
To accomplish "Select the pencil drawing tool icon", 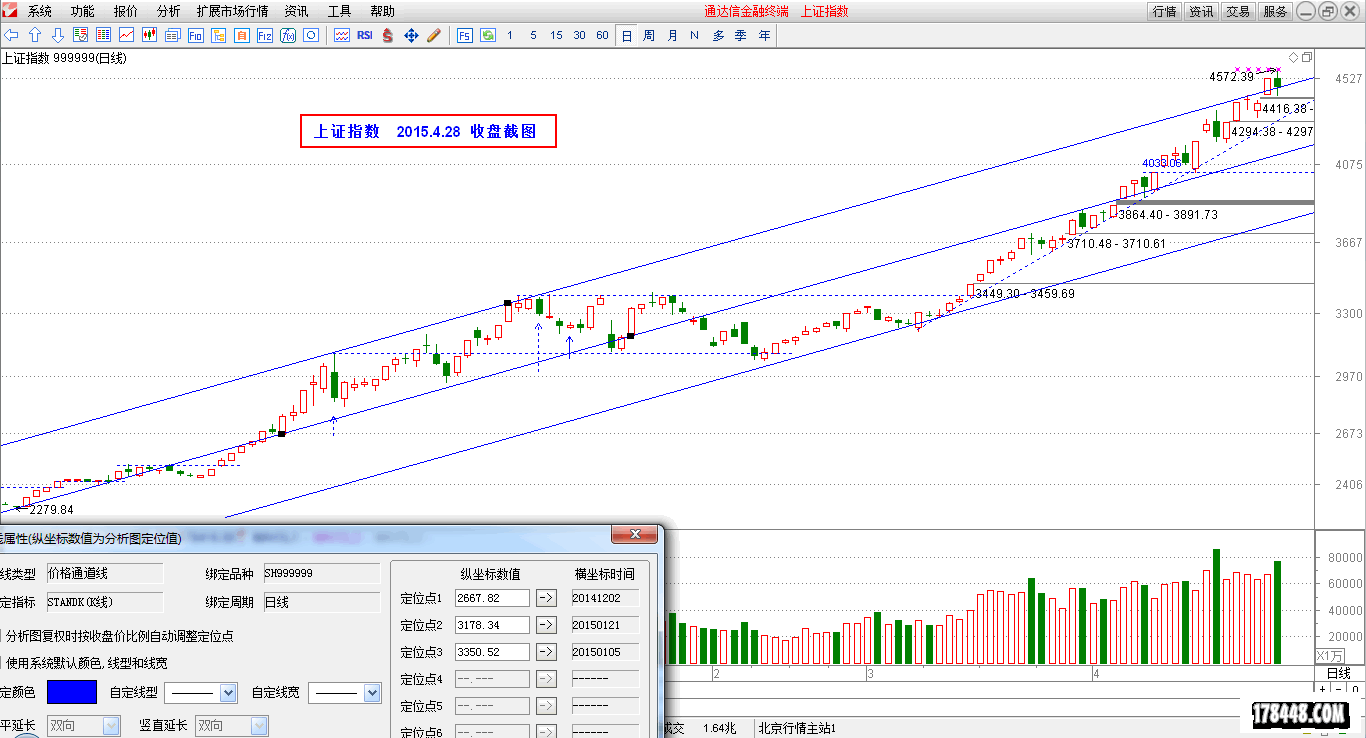I will (x=434, y=35).
